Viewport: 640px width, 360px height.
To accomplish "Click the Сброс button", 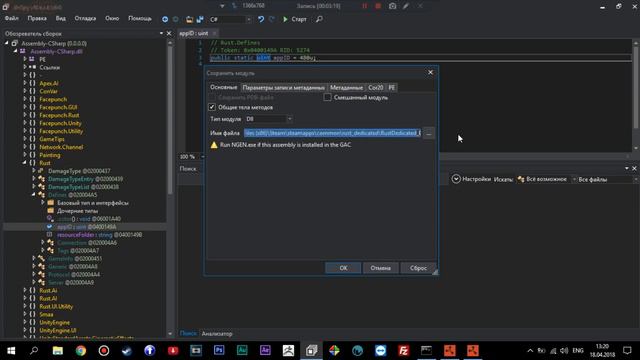I will click(418, 268).
